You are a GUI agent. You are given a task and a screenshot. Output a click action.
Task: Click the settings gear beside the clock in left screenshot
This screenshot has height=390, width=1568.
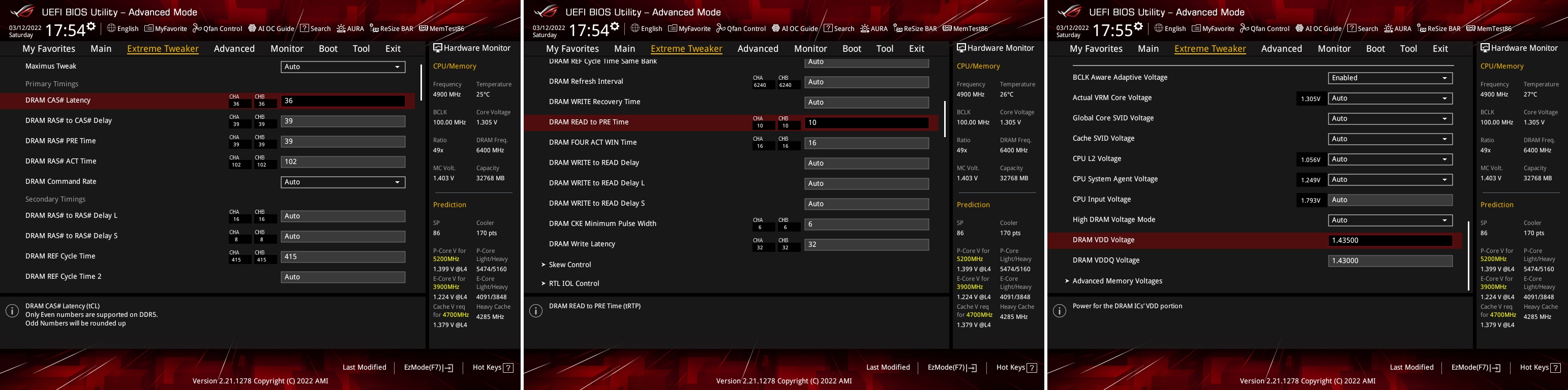pos(91,27)
